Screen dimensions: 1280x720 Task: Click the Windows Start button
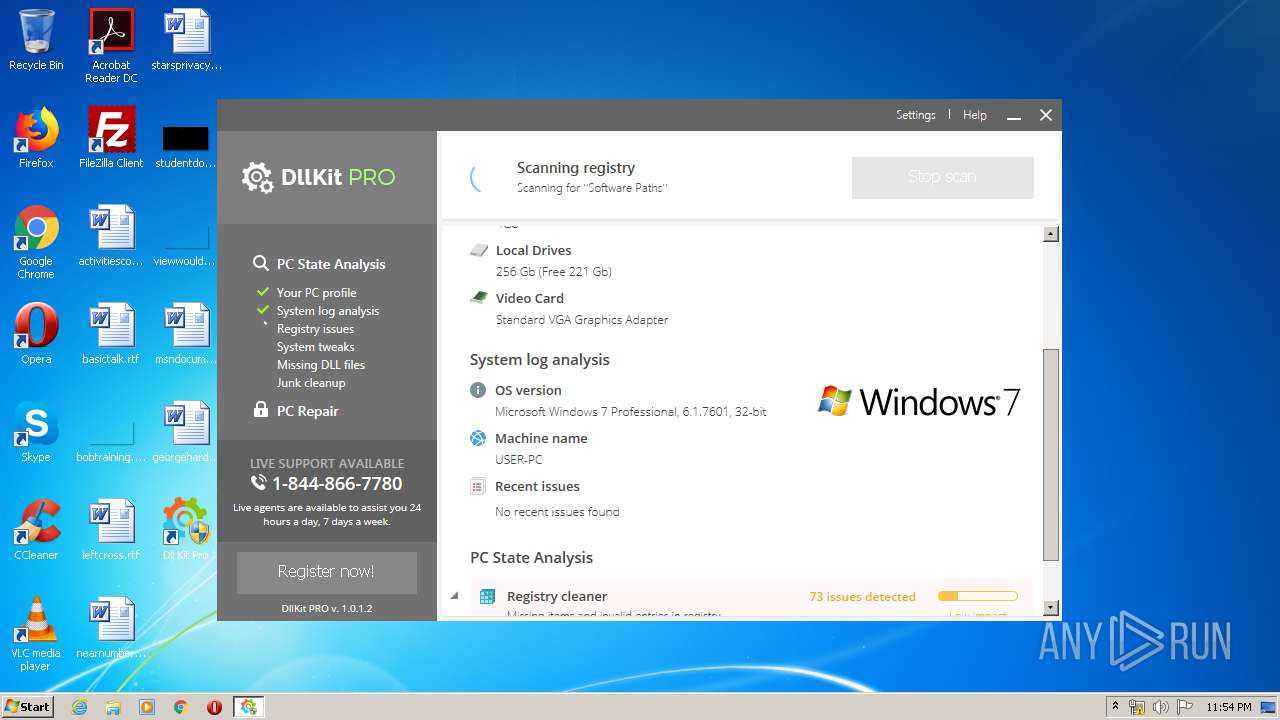point(28,707)
